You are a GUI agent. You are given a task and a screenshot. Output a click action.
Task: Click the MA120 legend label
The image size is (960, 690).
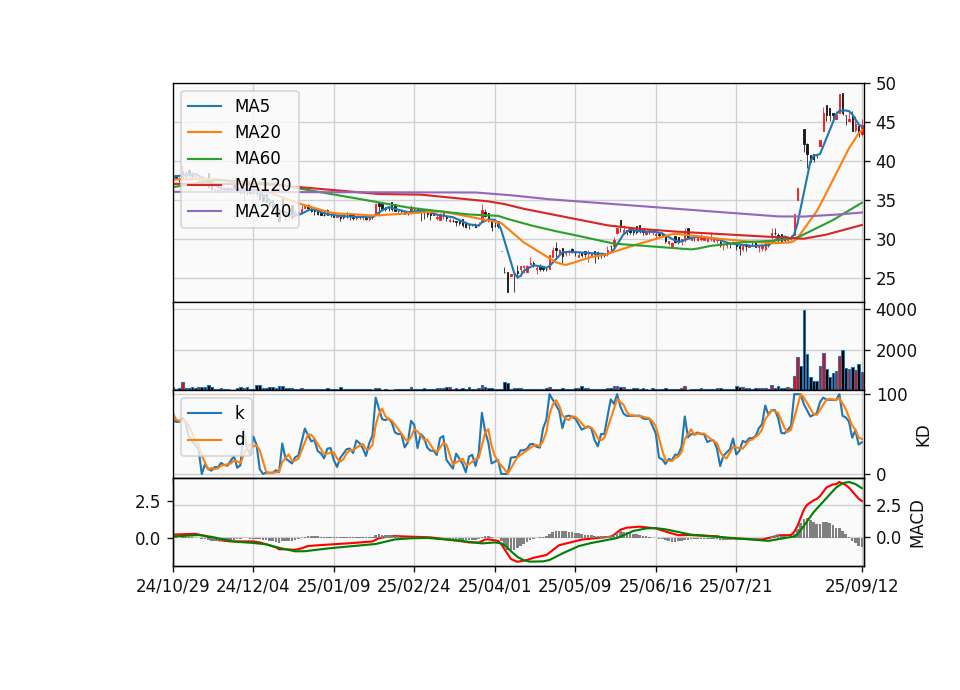[263, 185]
